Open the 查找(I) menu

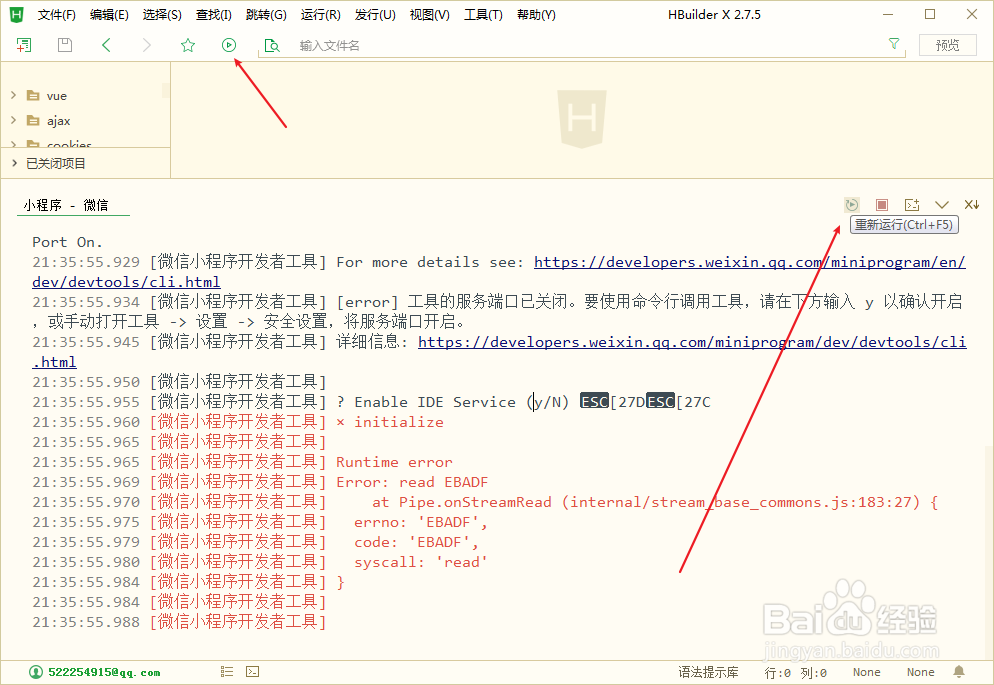[x=214, y=15]
